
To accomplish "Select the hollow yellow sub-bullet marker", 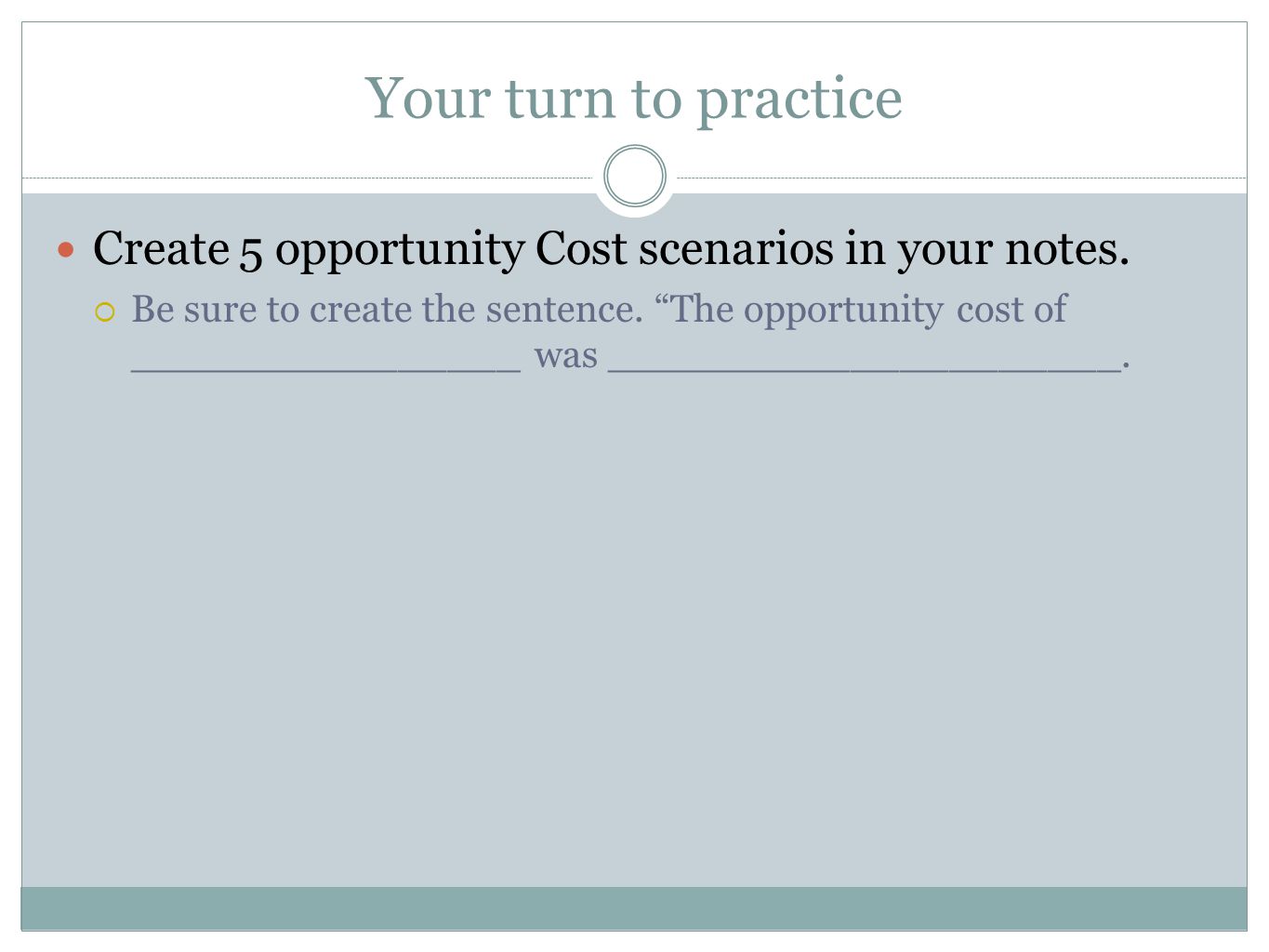I will pos(104,314).
